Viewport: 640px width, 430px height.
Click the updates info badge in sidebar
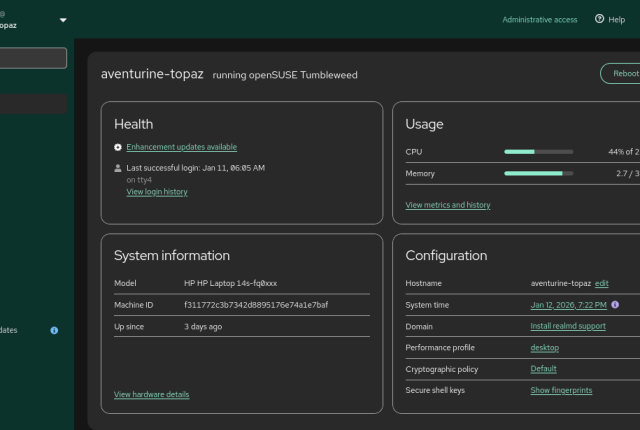tap(54, 330)
